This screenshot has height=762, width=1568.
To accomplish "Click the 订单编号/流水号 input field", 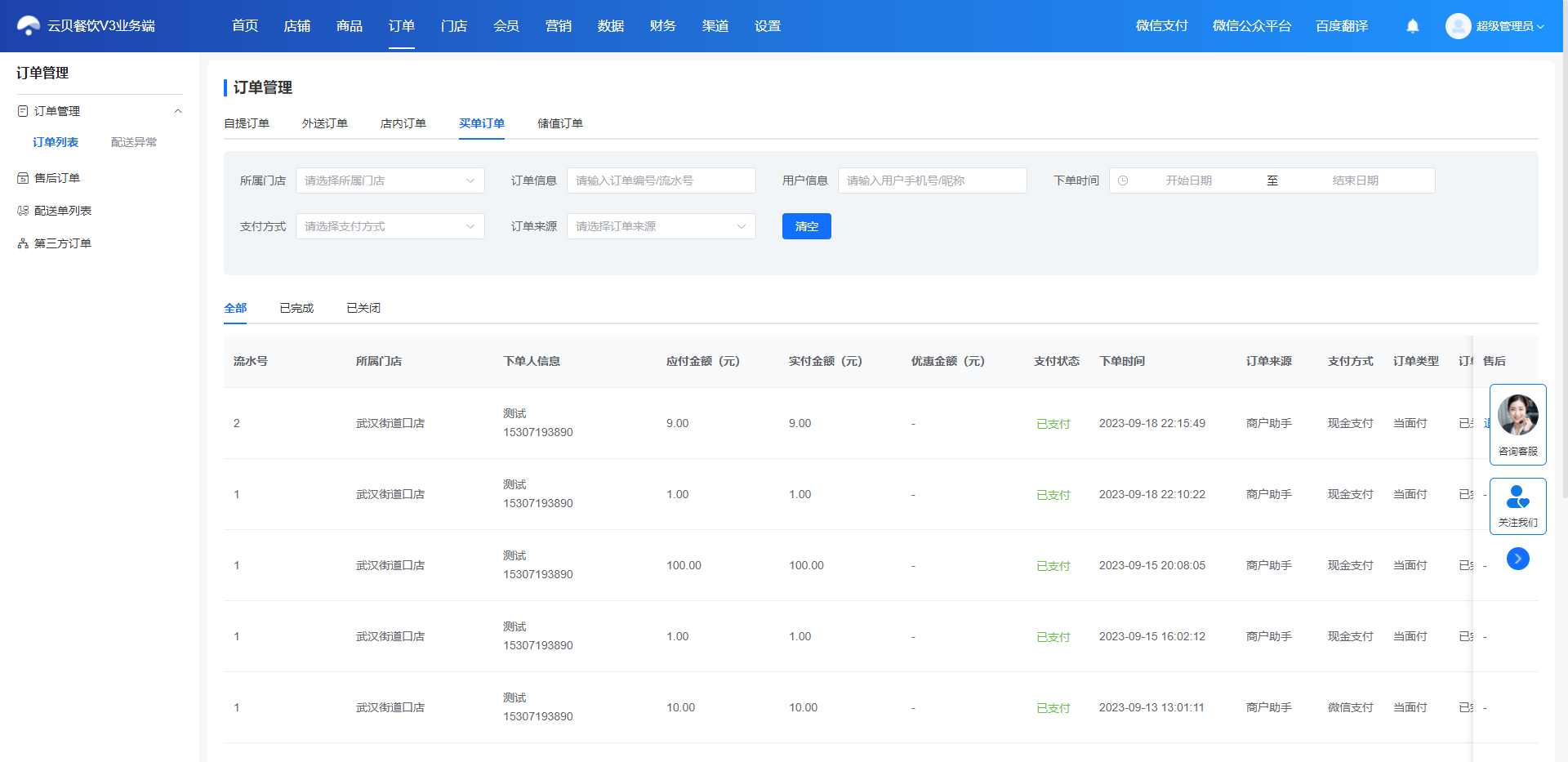I will [661, 180].
